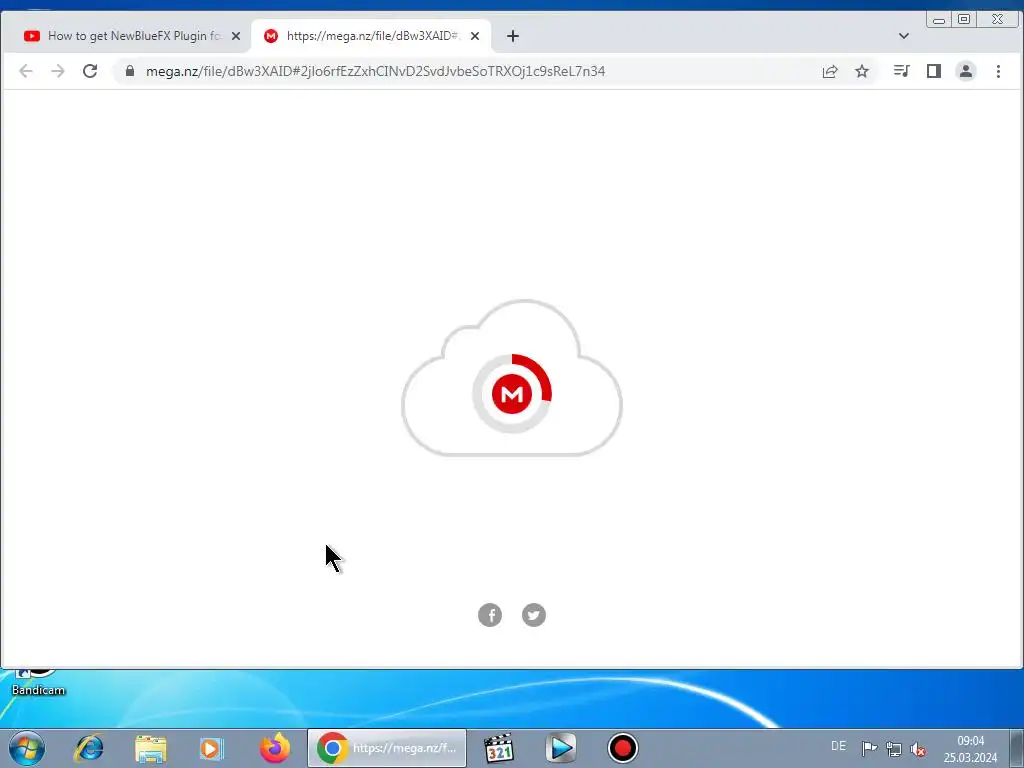Open Windows Media Player from taskbar
This screenshot has width=1024, height=768.
[212, 748]
